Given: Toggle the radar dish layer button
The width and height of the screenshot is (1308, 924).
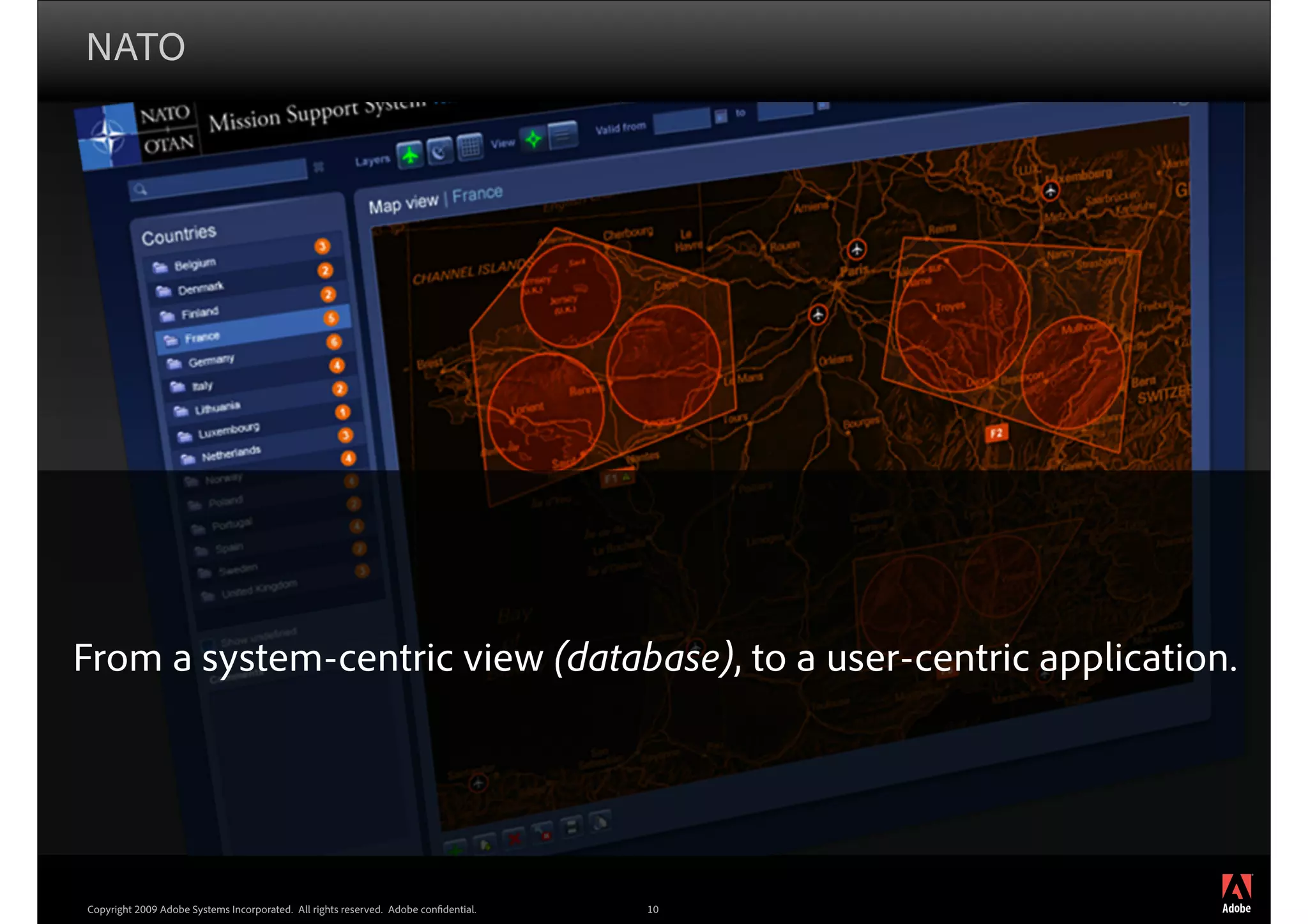Looking at the screenshot, I should pos(440,151).
